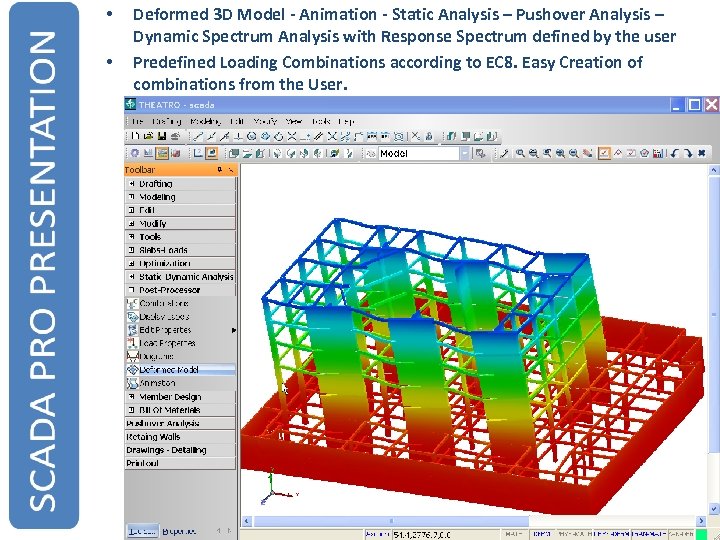
Task: Click the Deformed Model icon
Action: point(132,369)
